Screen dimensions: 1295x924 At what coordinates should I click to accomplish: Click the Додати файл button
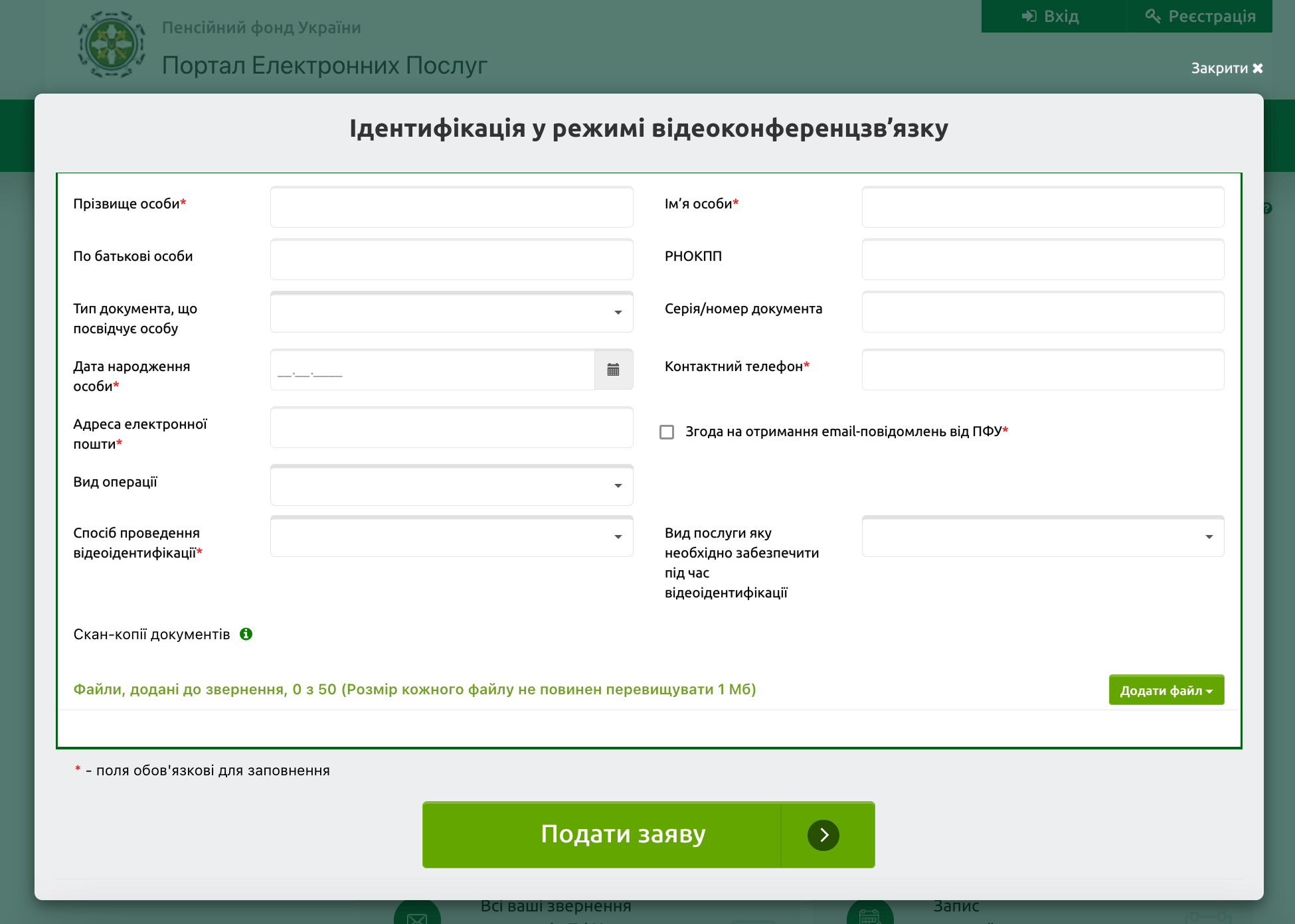pyautogui.click(x=1166, y=690)
